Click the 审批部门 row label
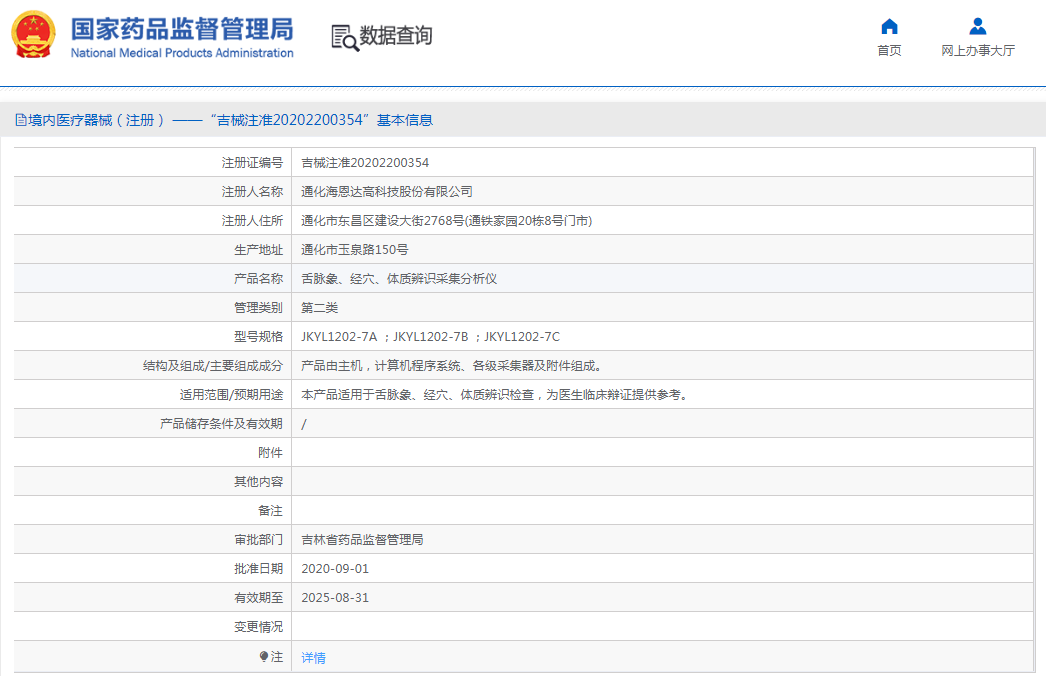Screen dimensions: 1046x676 pyautogui.click(x=258, y=540)
